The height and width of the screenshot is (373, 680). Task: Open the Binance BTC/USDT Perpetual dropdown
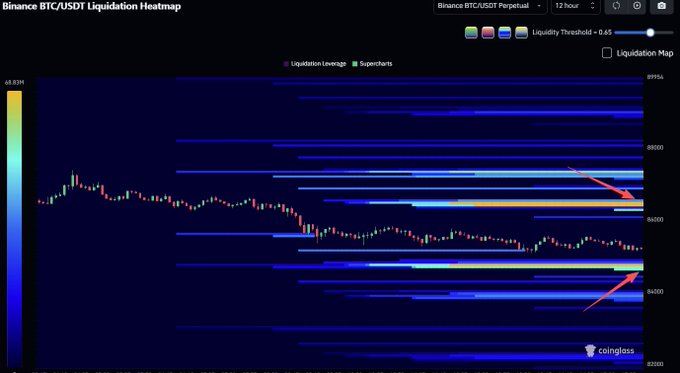click(x=490, y=6)
